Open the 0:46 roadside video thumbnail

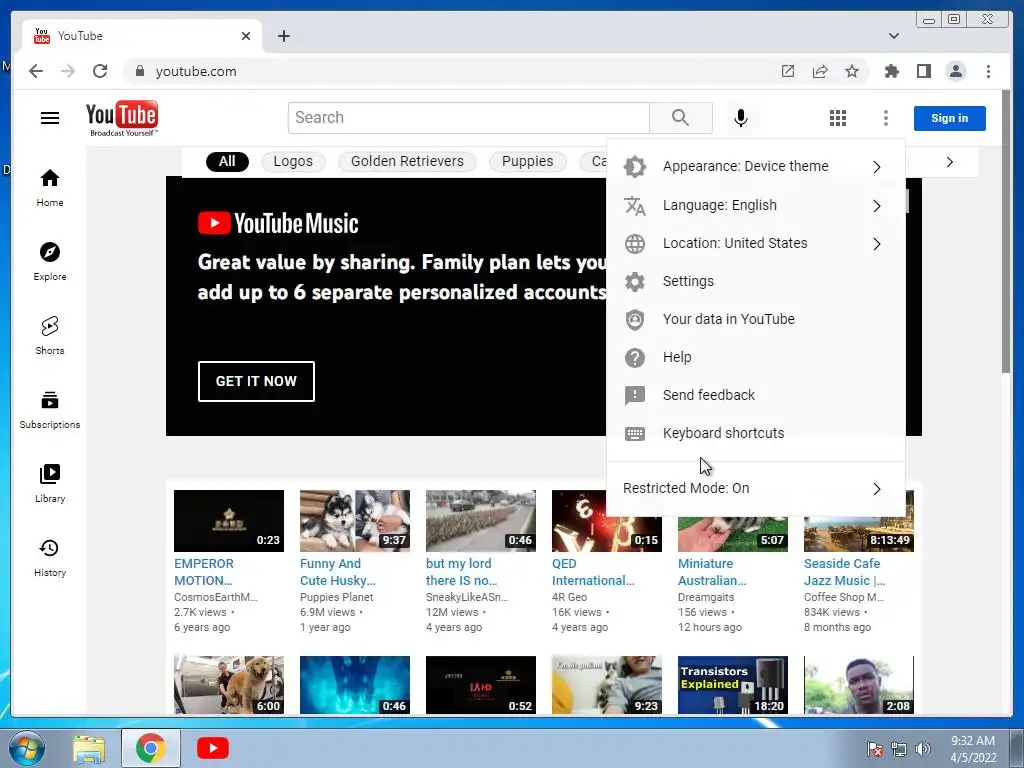[481, 520]
